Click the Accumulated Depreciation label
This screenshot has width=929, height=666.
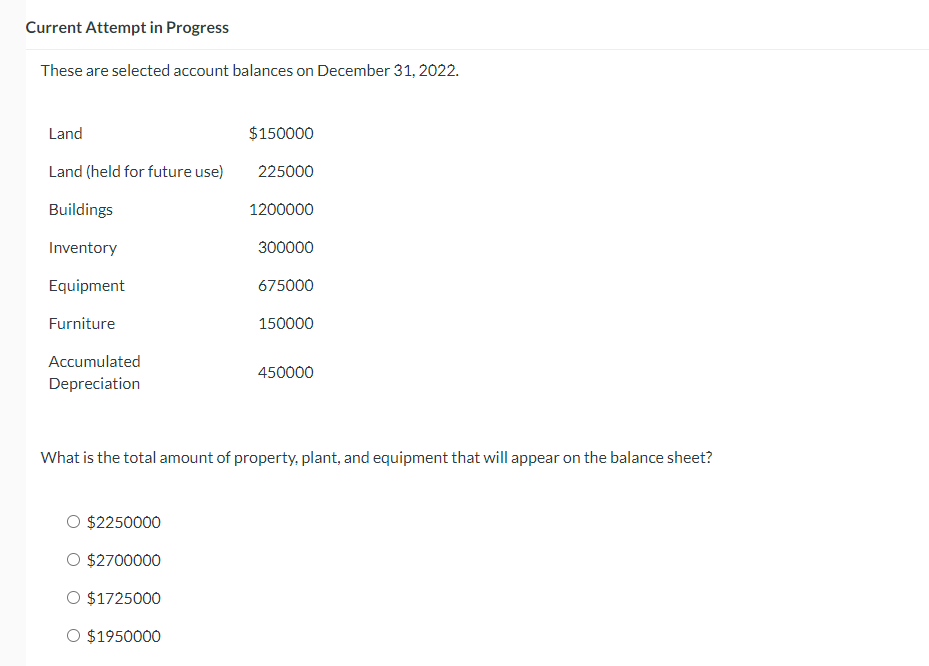pos(94,372)
